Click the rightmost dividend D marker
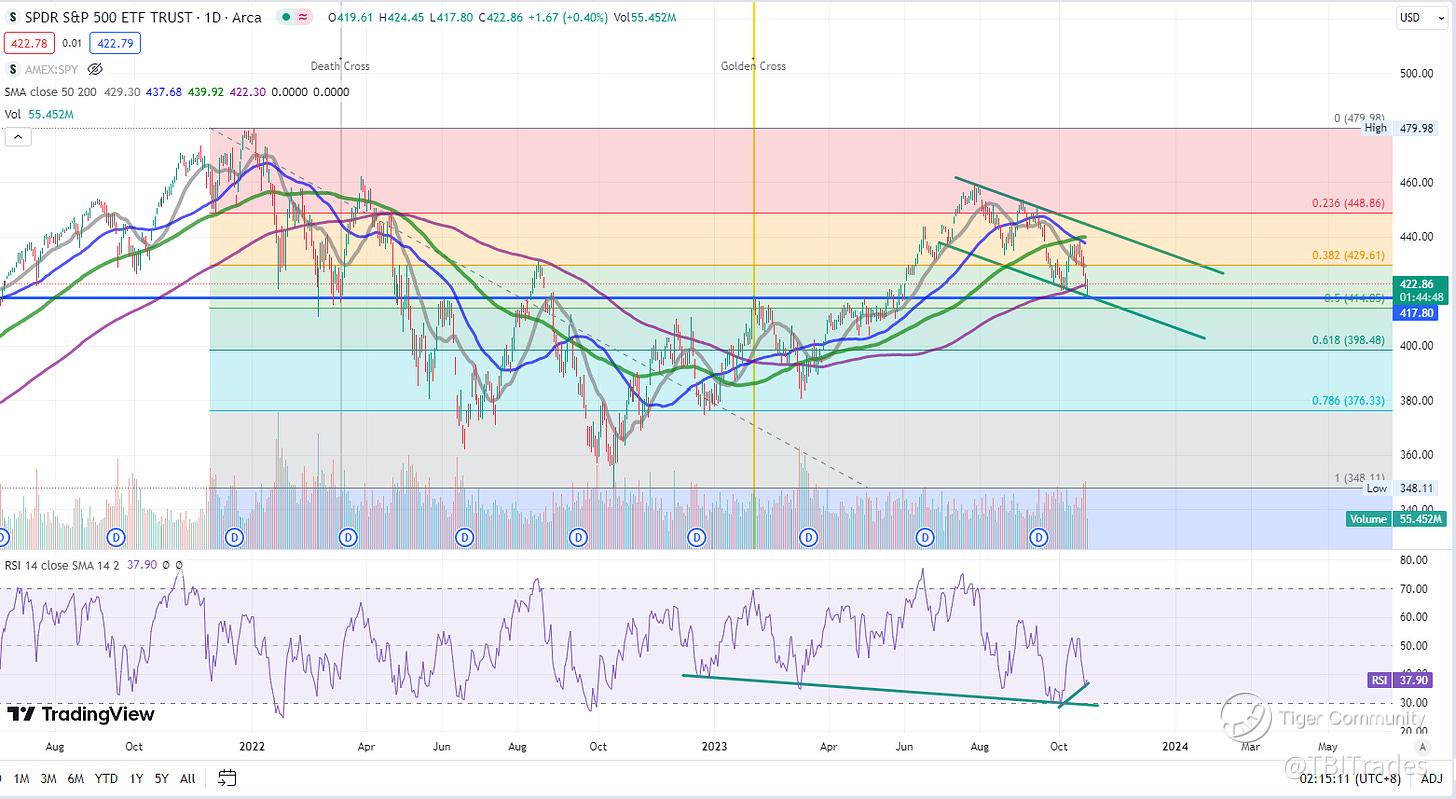This screenshot has width=1456, height=799. [x=1039, y=537]
